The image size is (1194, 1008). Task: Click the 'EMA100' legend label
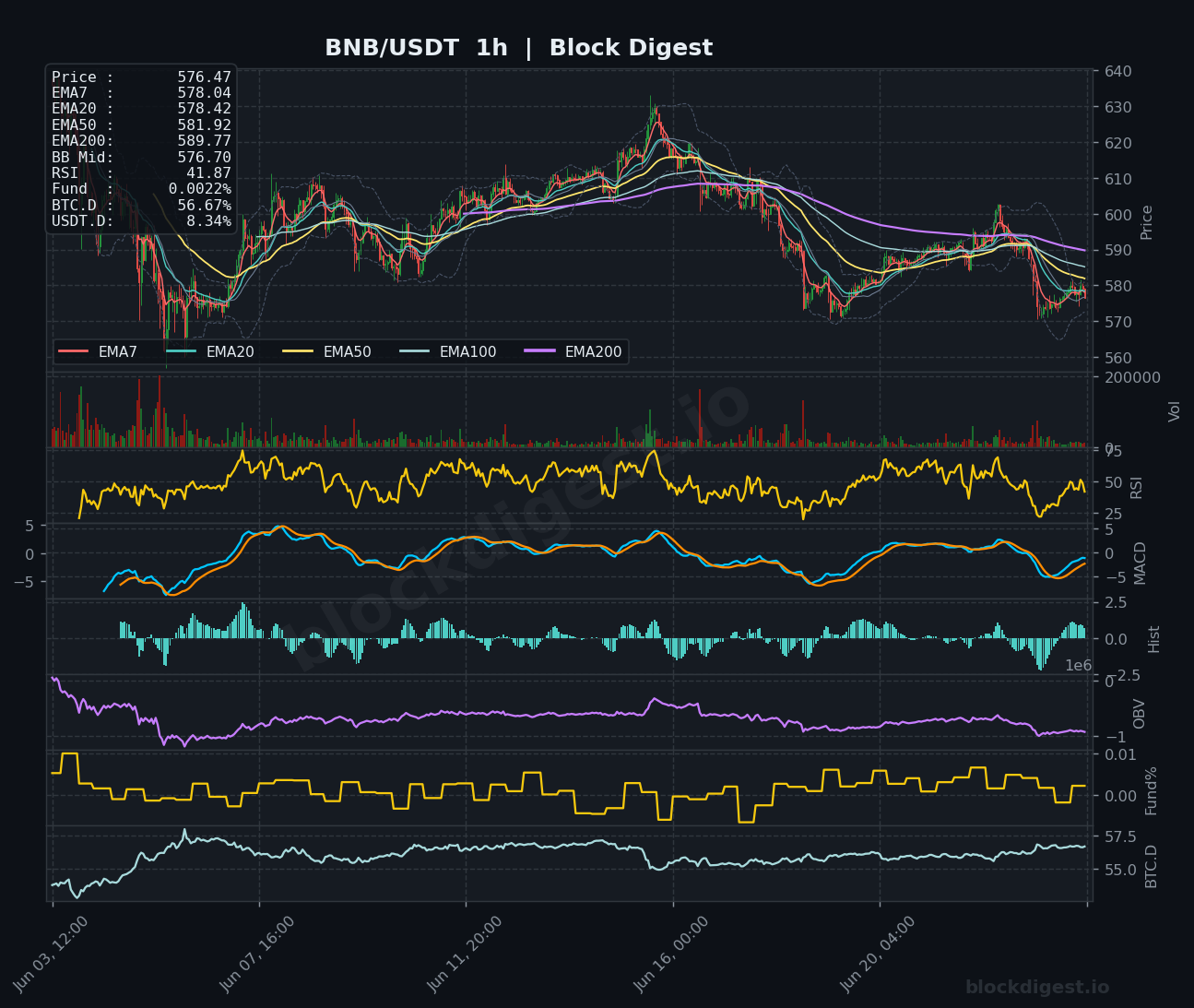(x=467, y=351)
